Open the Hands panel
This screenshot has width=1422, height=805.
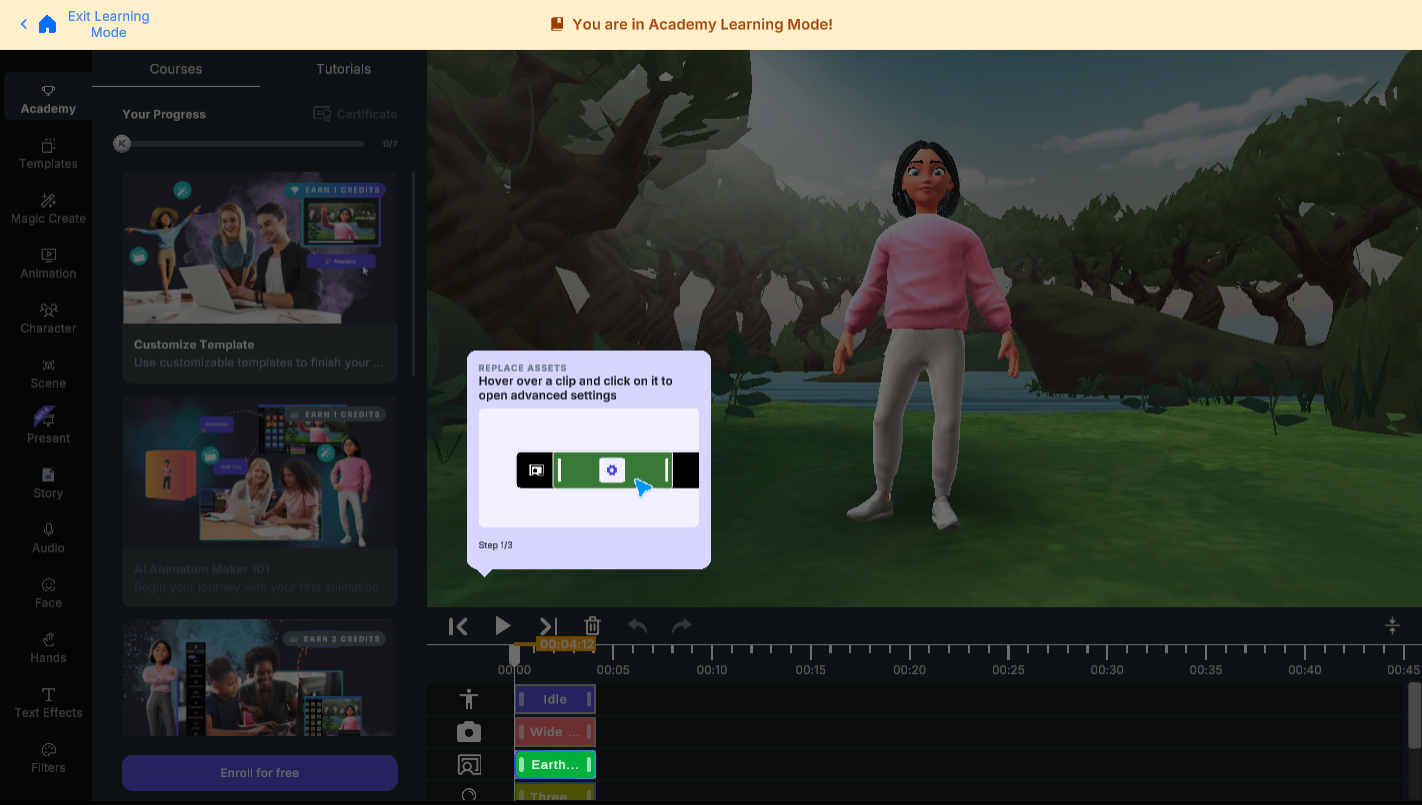47,648
